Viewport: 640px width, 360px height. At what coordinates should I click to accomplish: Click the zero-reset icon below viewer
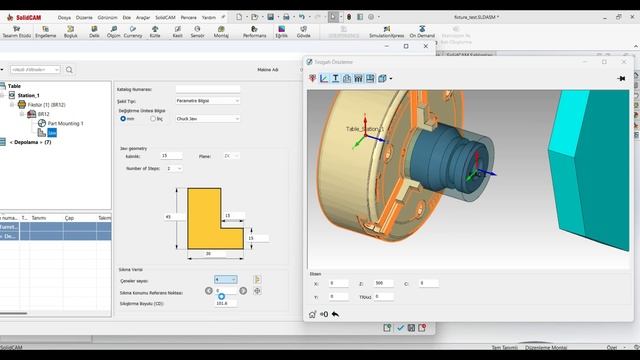click(x=324, y=314)
